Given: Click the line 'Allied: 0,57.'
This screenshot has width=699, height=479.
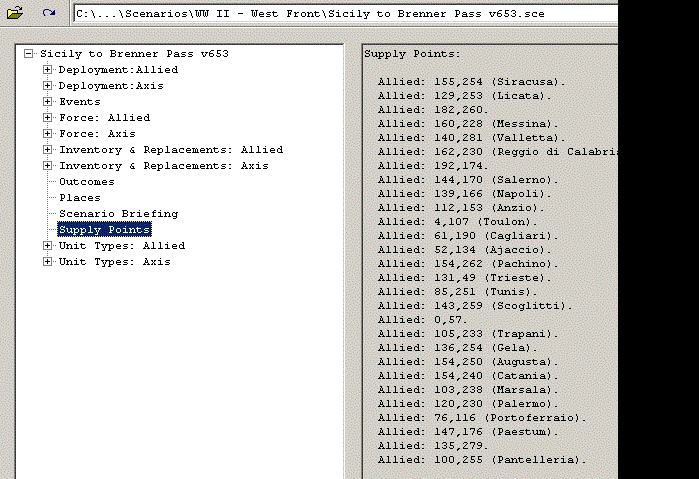Looking at the screenshot, I should [422, 320].
